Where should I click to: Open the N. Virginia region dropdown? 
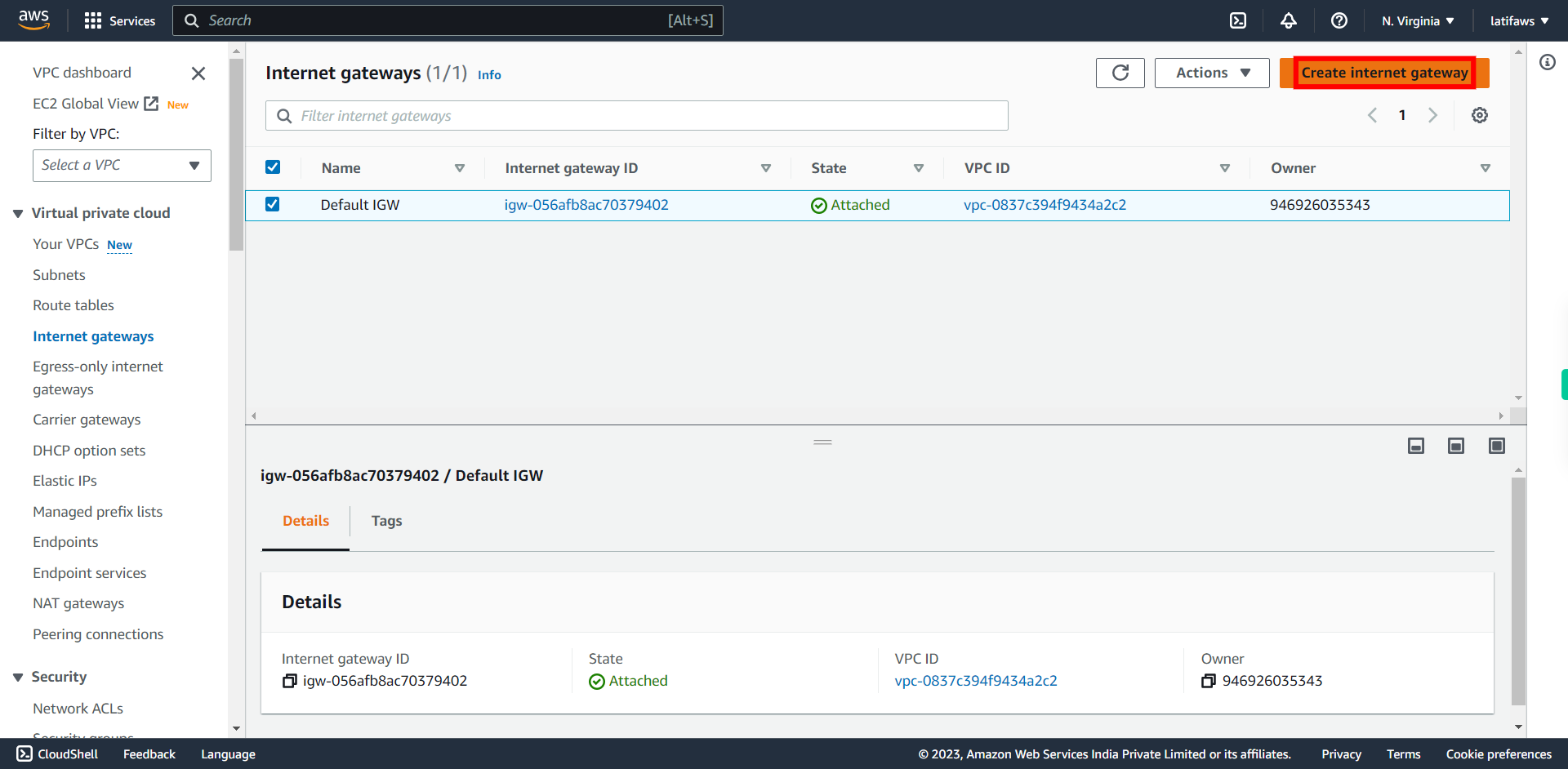(1418, 20)
